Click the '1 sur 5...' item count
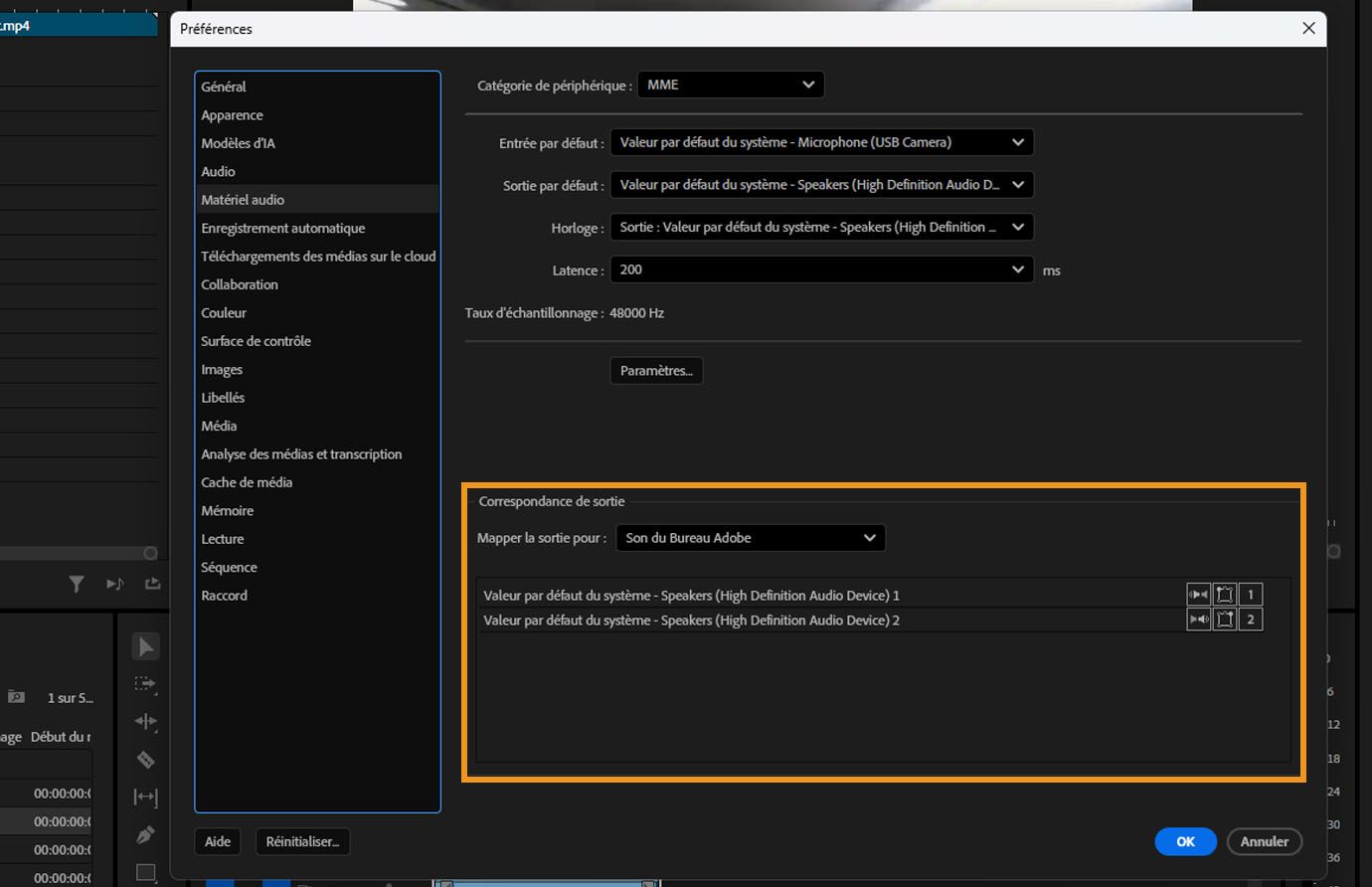Viewport: 1372px width, 887px height. (x=71, y=698)
